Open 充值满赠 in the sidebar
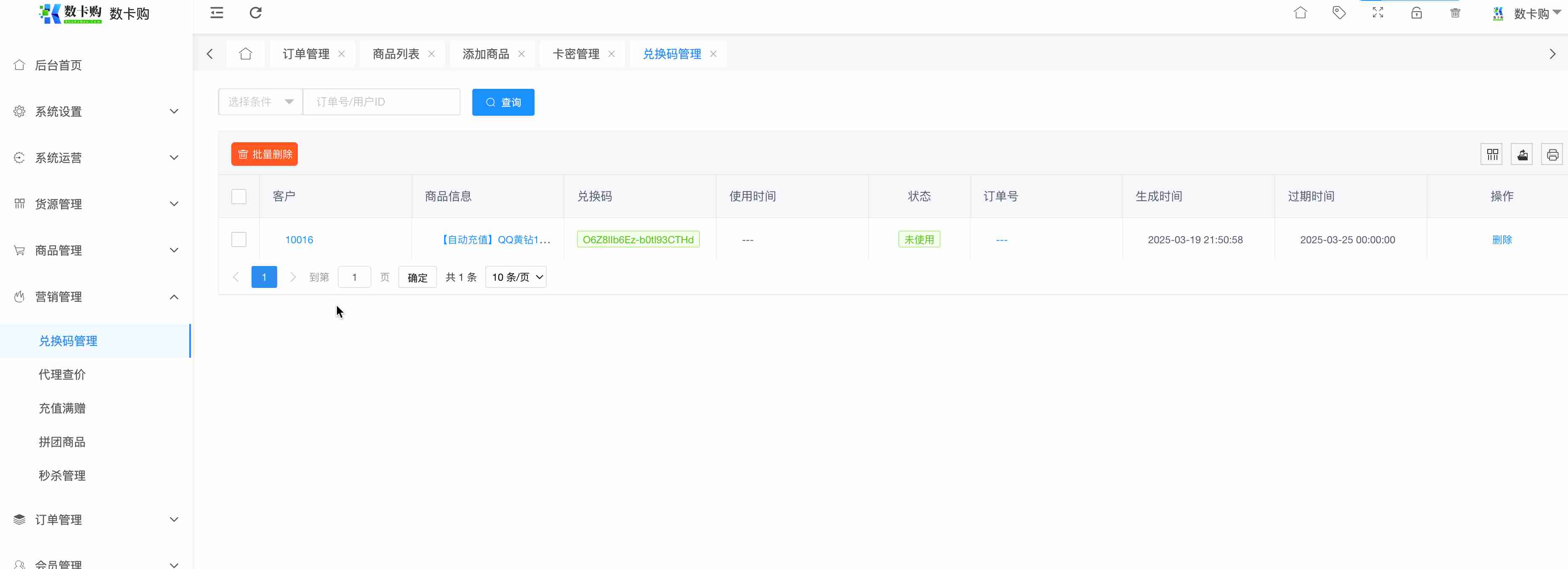This screenshot has width=1568, height=569. click(x=62, y=408)
